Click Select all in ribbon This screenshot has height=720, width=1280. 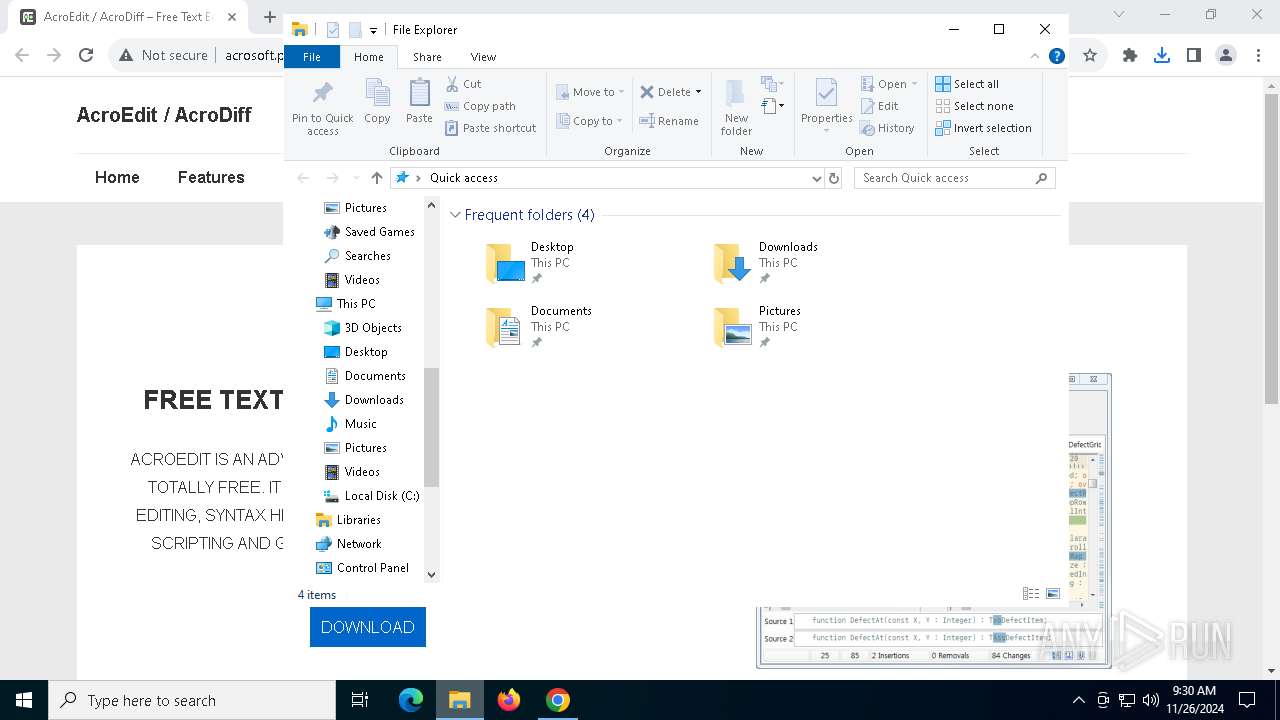click(x=967, y=84)
